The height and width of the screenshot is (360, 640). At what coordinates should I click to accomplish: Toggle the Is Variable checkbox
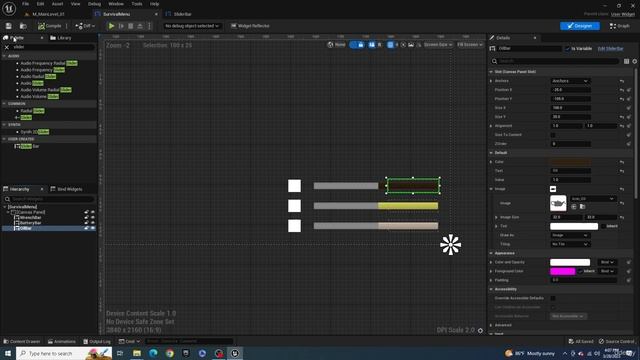[x=567, y=49]
